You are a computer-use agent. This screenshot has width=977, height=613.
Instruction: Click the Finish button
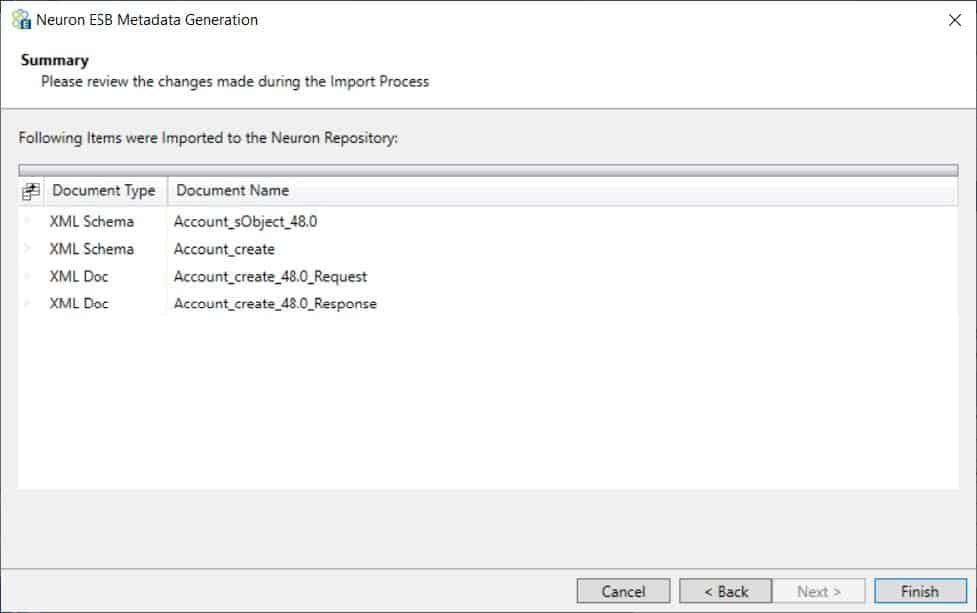pyautogui.click(x=920, y=591)
